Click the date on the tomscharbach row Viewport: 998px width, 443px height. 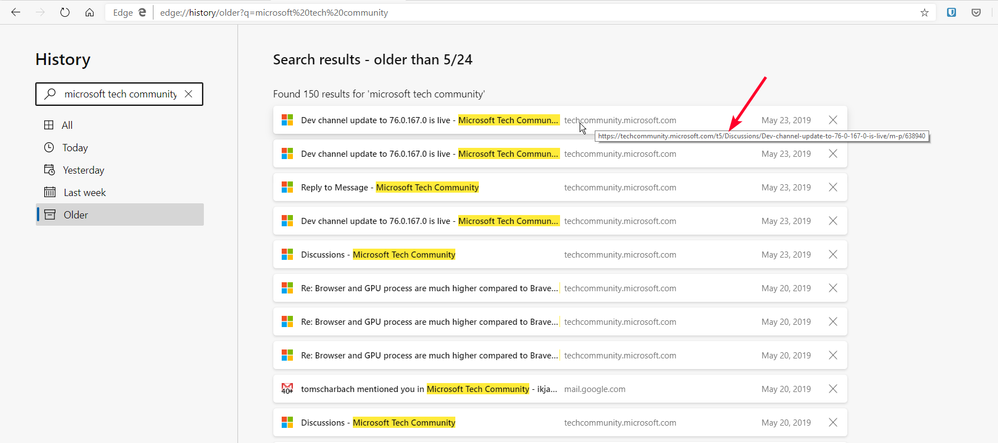[x=786, y=388]
